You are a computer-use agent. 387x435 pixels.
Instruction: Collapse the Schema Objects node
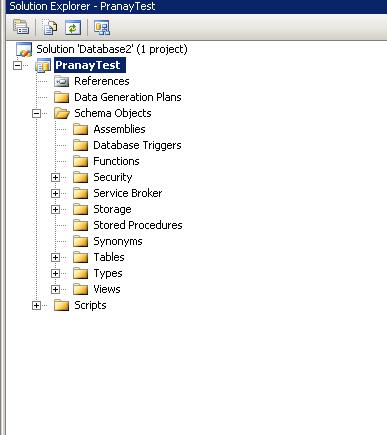[36, 114]
